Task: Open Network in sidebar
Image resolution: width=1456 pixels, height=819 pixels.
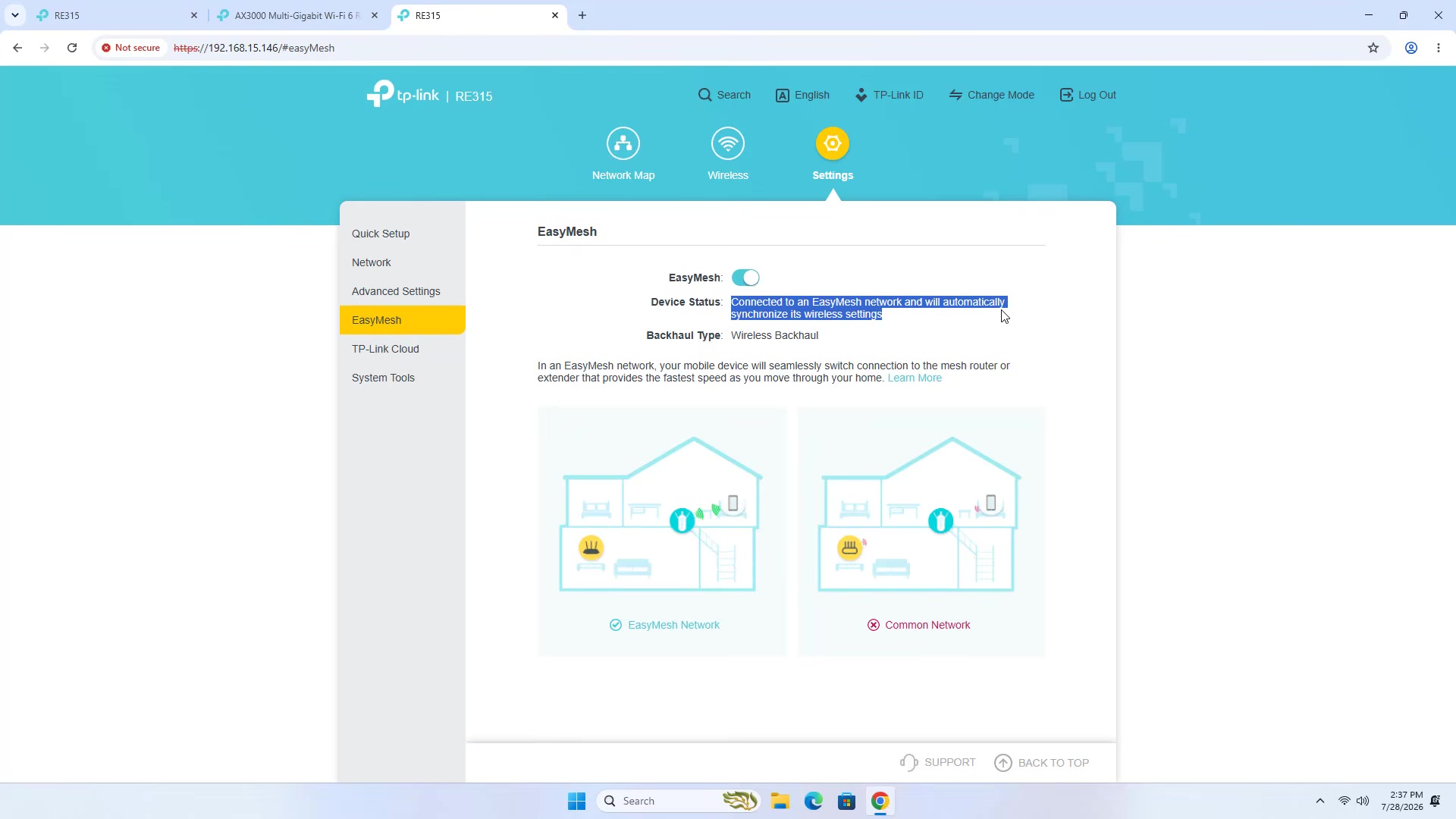Action: pyautogui.click(x=402, y=262)
